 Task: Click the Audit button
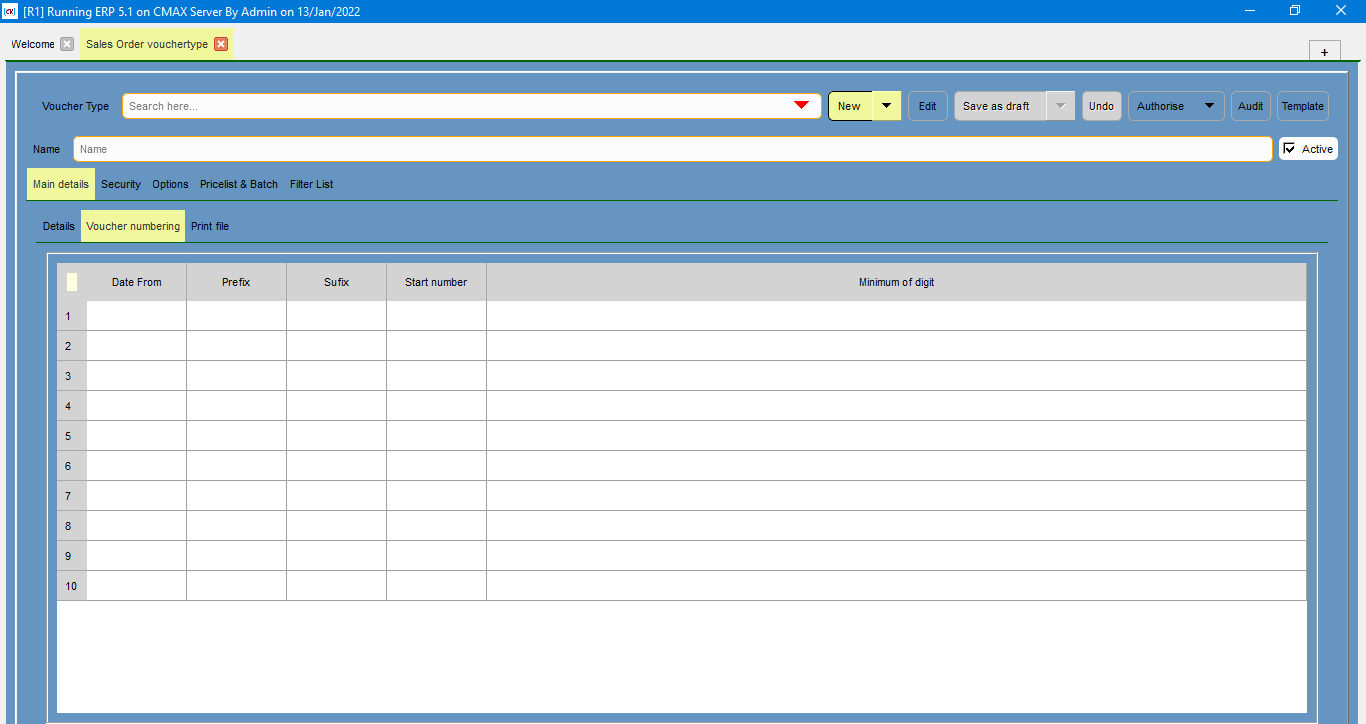pyautogui.click(x=1251, y=106)
